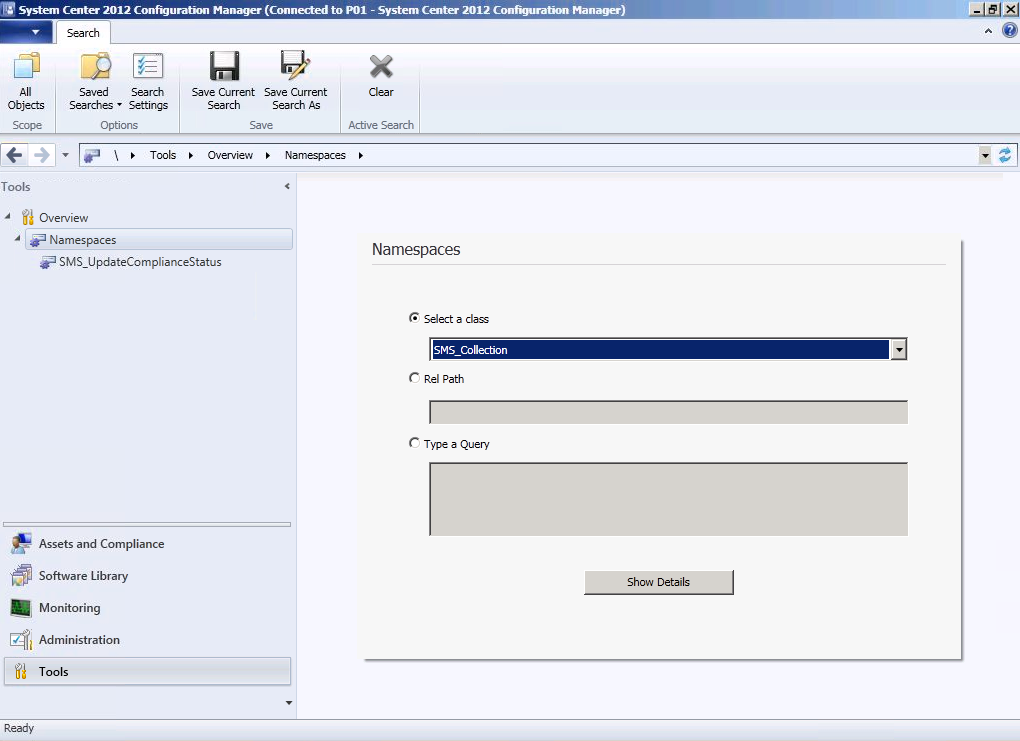The image size is (1020, 741).
Task: Click the All Objects scope icon
Action: [x=26, y=66]
